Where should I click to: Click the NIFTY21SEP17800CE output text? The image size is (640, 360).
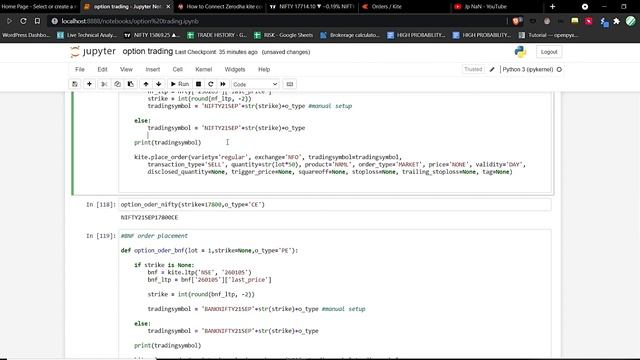[149, 218]
